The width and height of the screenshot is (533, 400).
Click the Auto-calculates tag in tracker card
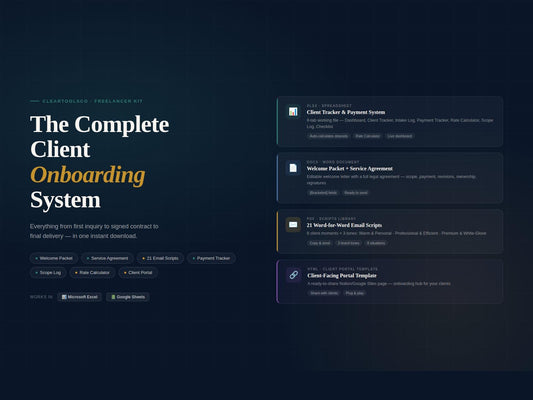click(328, 136)
